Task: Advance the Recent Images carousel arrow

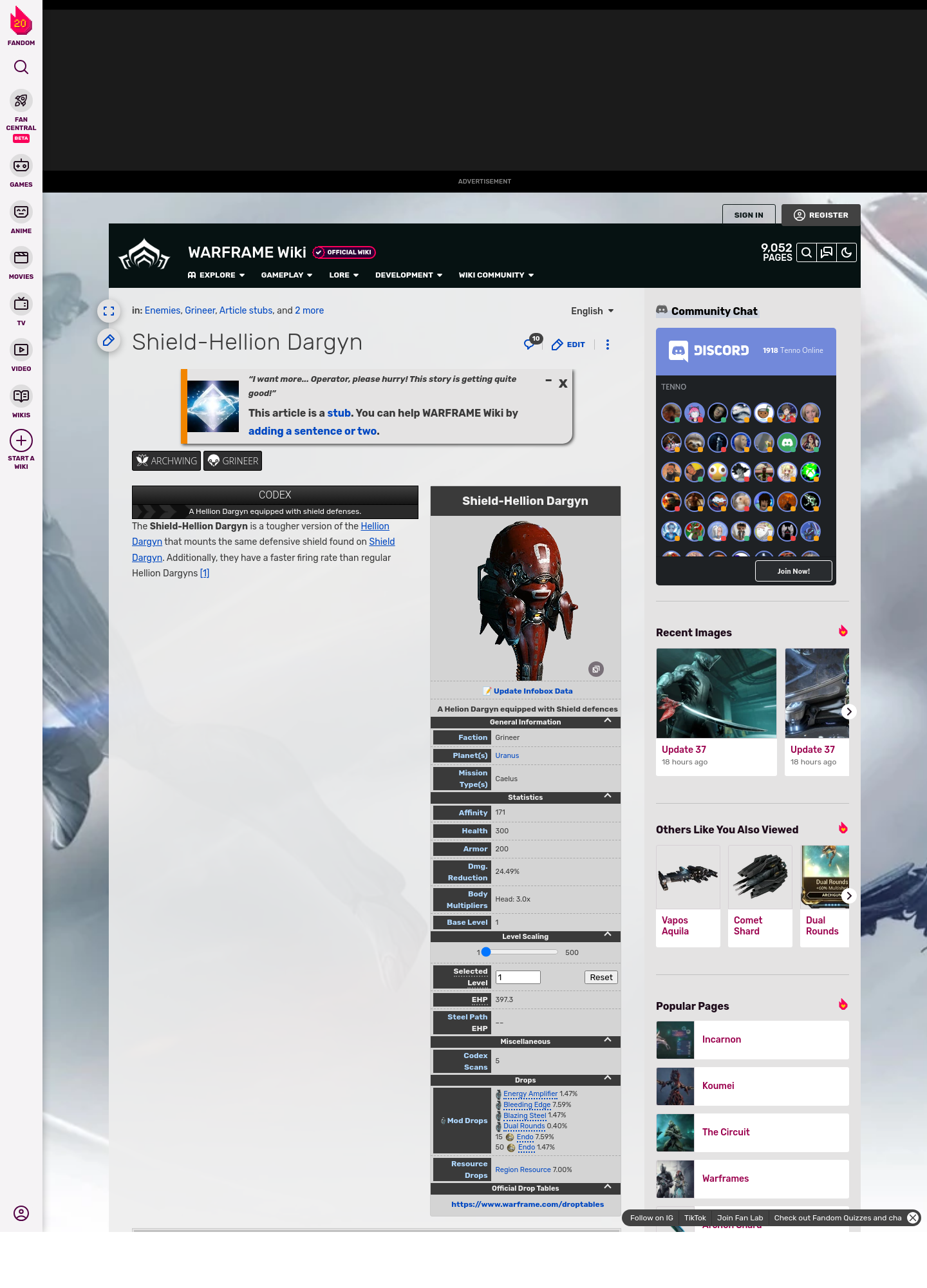Action: point(849,712)
